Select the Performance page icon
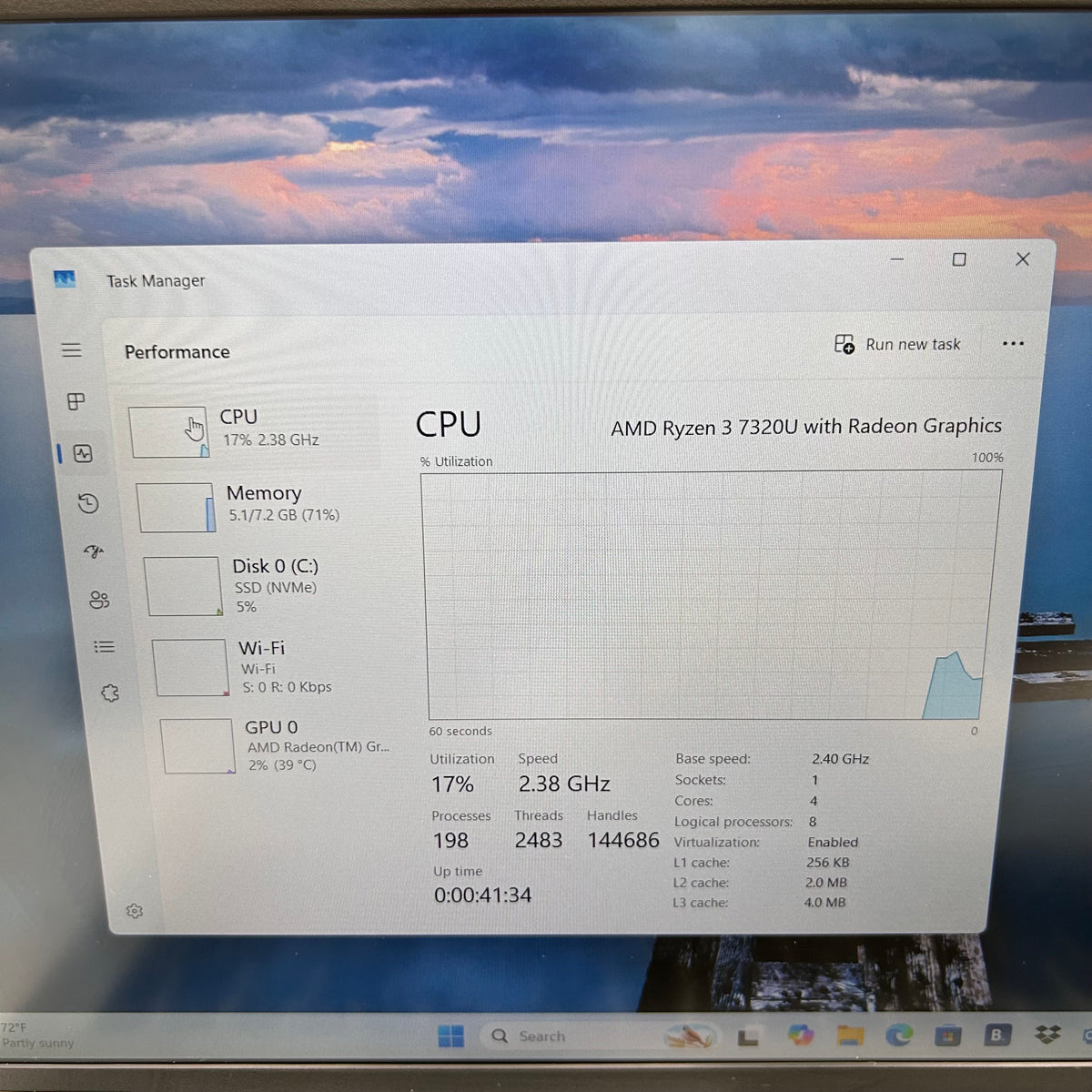The height and width of the screenshot is (1092, 1092). (x=84, y=453)
